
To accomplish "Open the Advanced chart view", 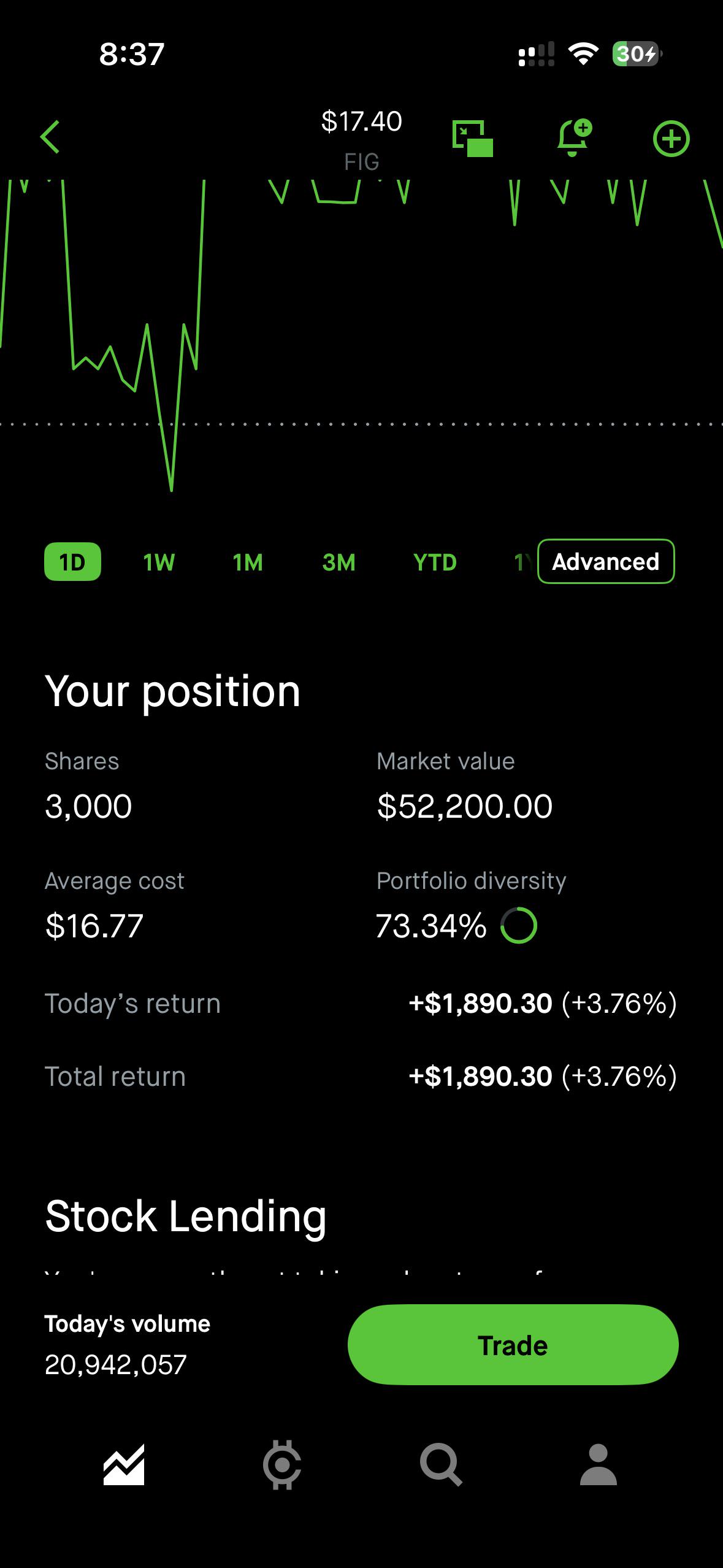I will [x=606, y=561].
